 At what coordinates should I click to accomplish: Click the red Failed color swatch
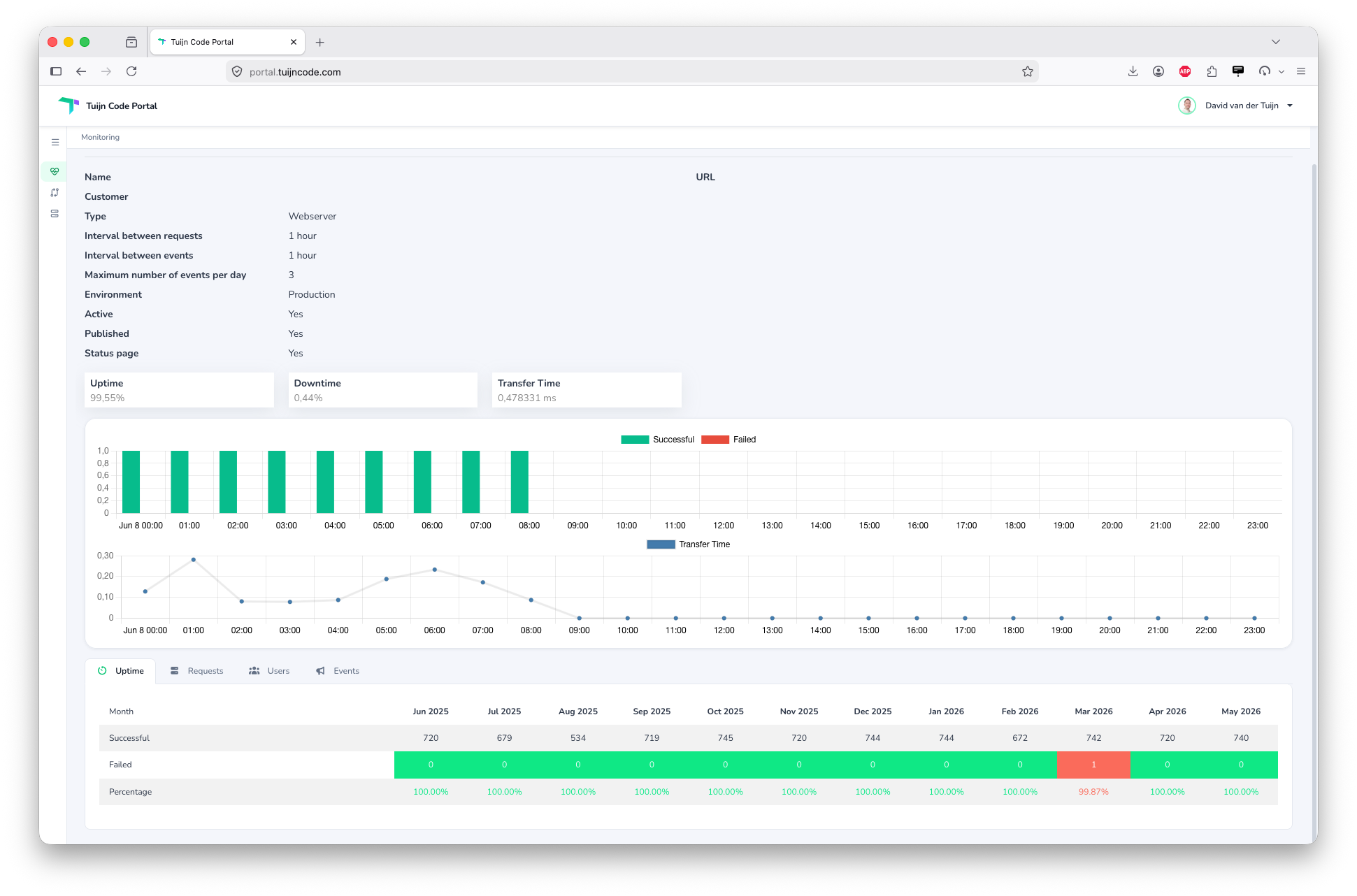tap(715, 440)
